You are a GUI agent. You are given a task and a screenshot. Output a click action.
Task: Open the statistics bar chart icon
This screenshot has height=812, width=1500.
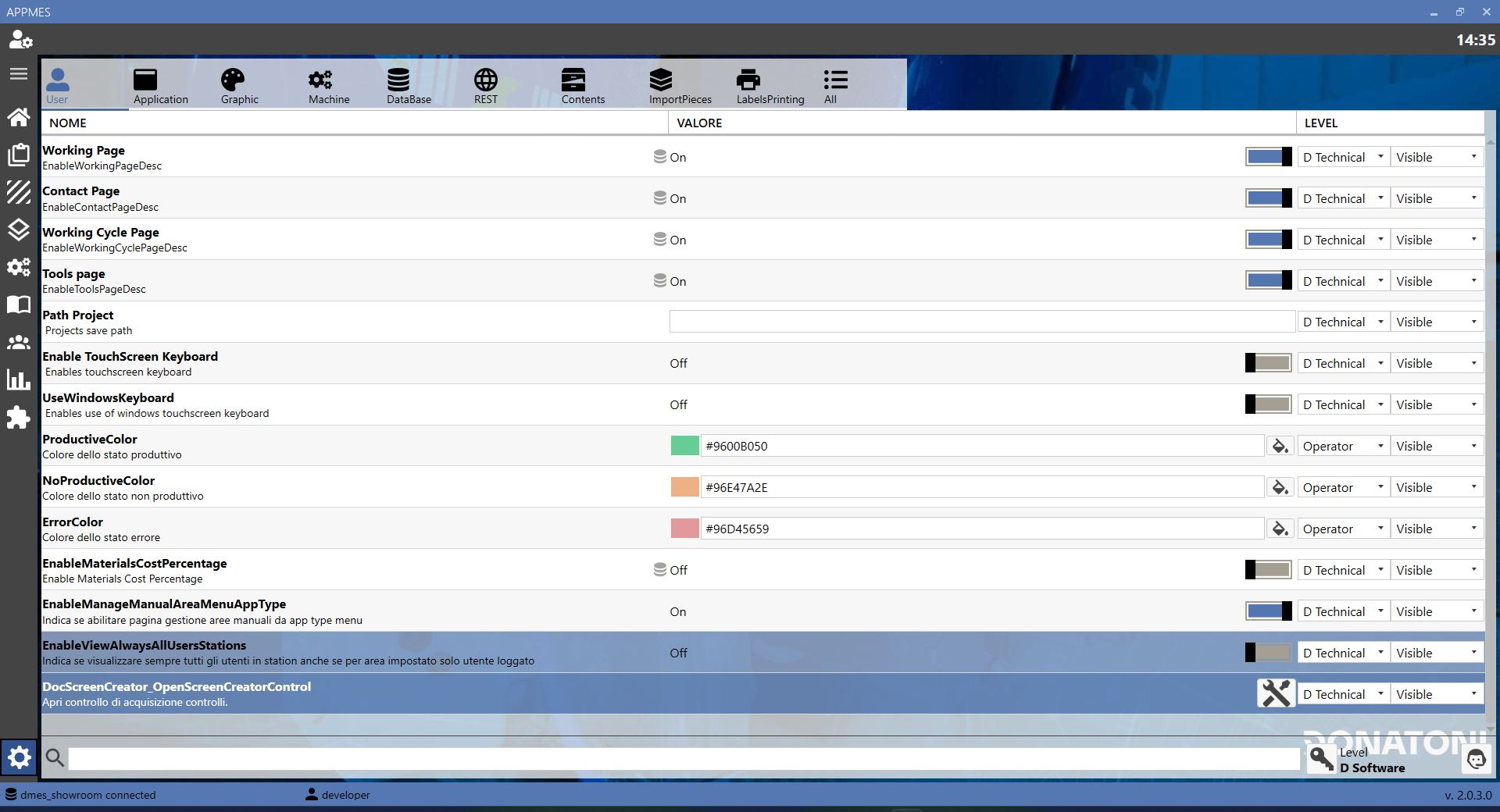19,379
